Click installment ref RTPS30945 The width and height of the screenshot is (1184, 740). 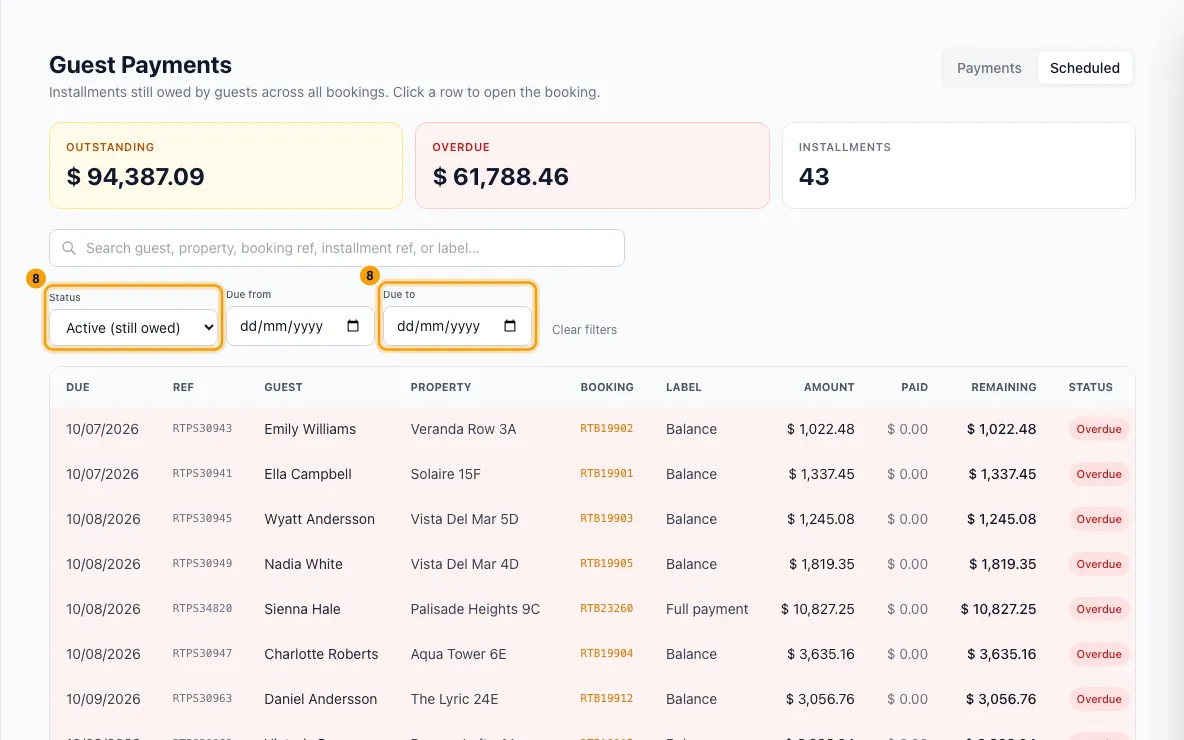pyautogui.click(x=202, y=519)
